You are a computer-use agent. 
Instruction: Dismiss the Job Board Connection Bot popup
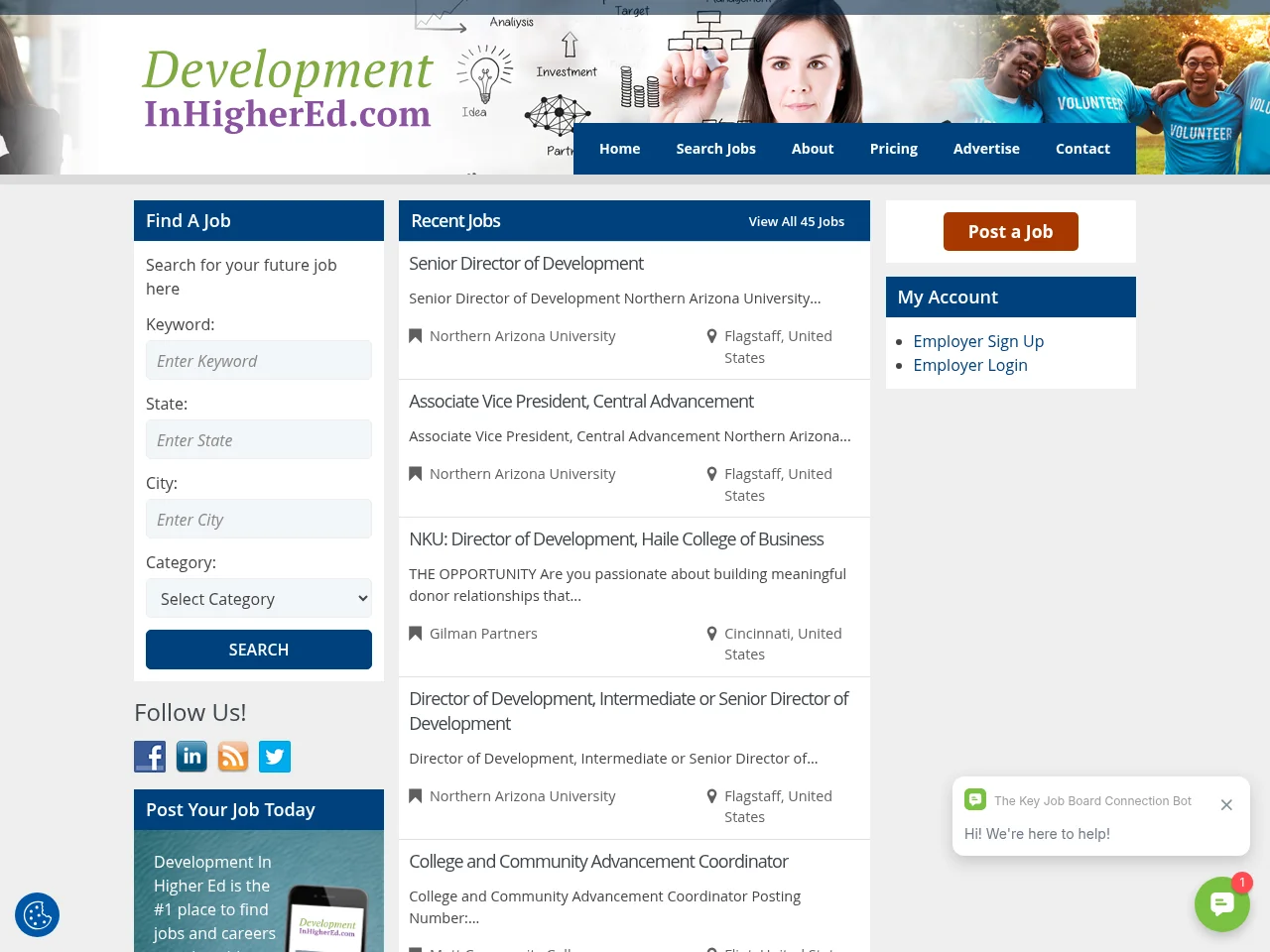pos(1226,805)
